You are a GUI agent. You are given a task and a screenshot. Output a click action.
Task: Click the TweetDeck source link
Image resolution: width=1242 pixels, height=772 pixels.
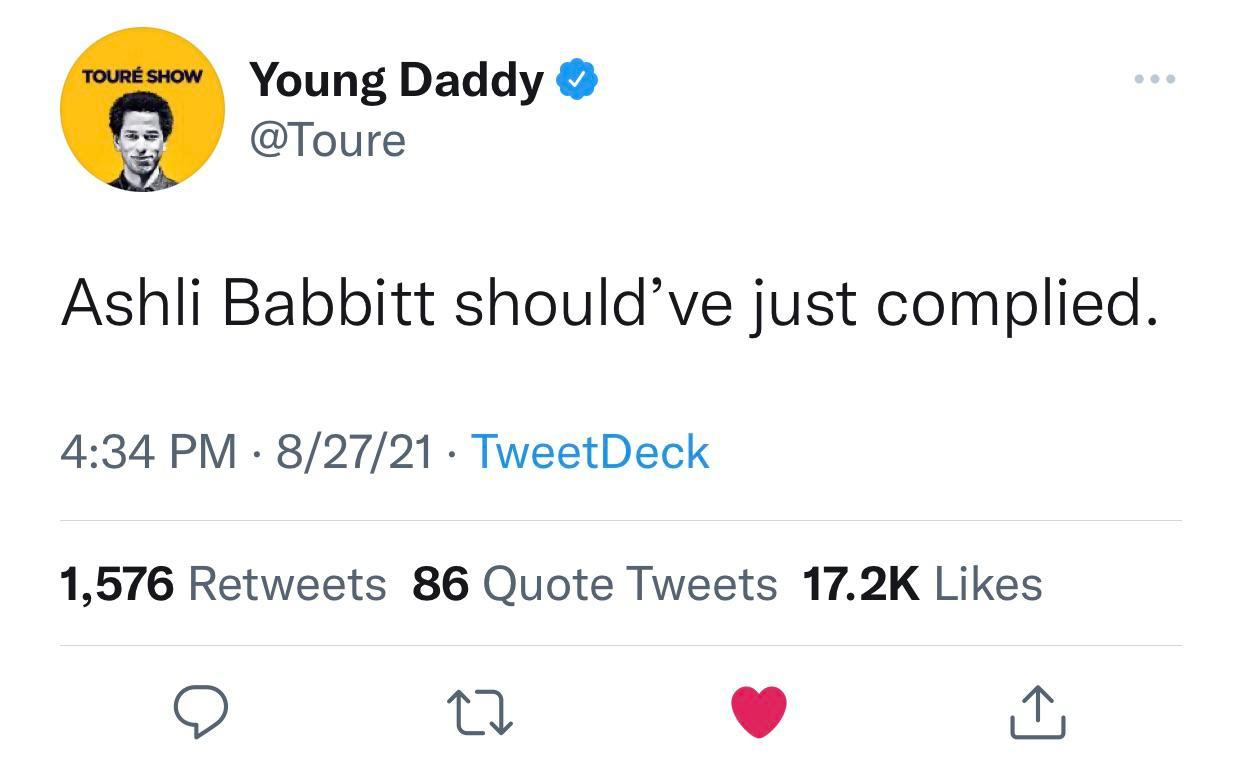[589, 452]
